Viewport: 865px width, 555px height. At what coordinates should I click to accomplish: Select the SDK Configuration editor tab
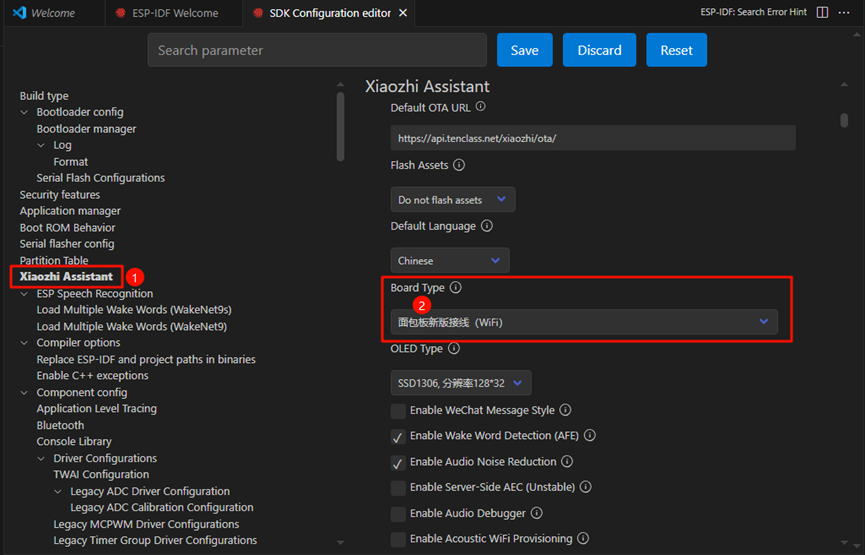coord(329,13)
